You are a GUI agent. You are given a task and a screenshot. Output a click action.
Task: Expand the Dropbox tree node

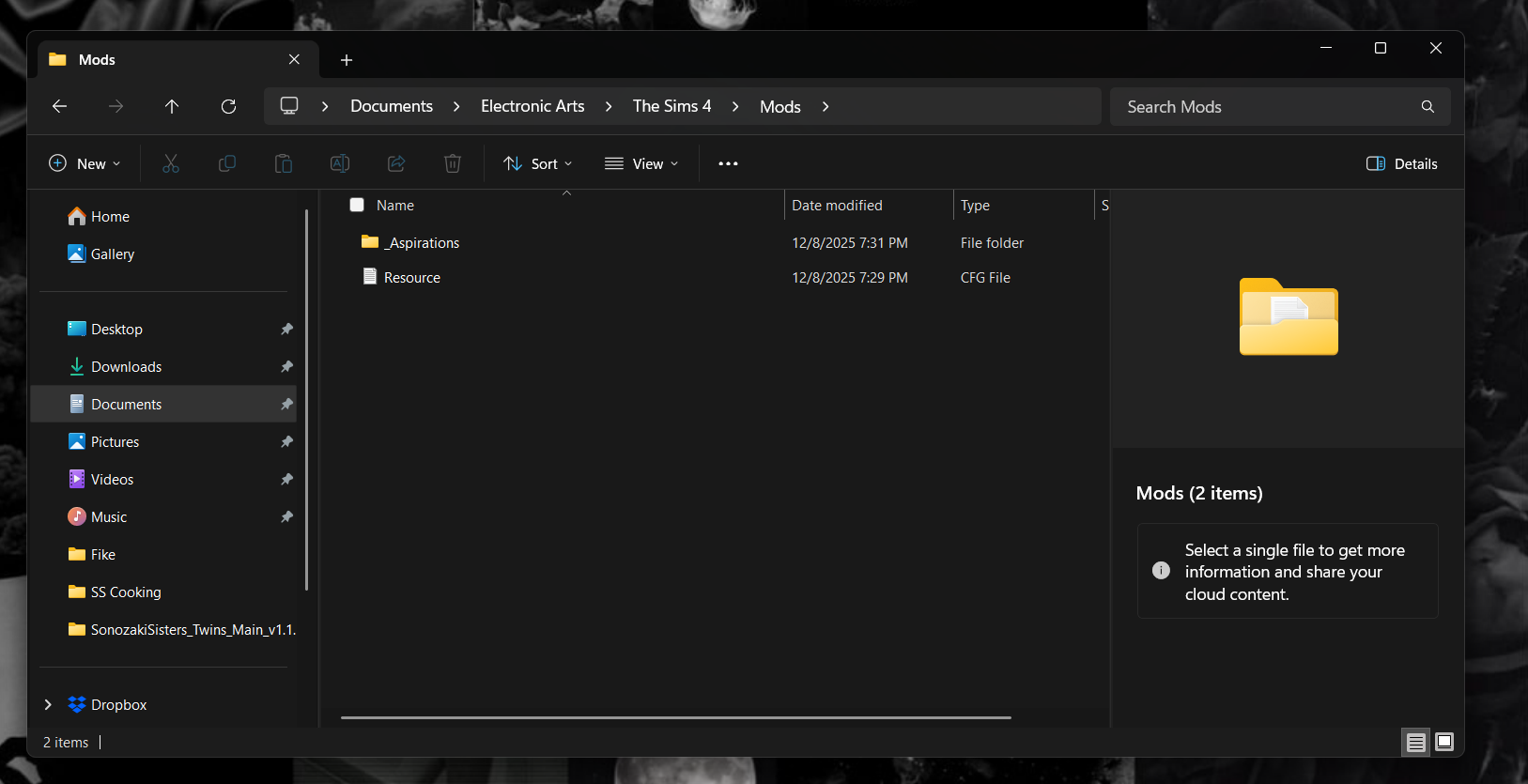(48, 704)
